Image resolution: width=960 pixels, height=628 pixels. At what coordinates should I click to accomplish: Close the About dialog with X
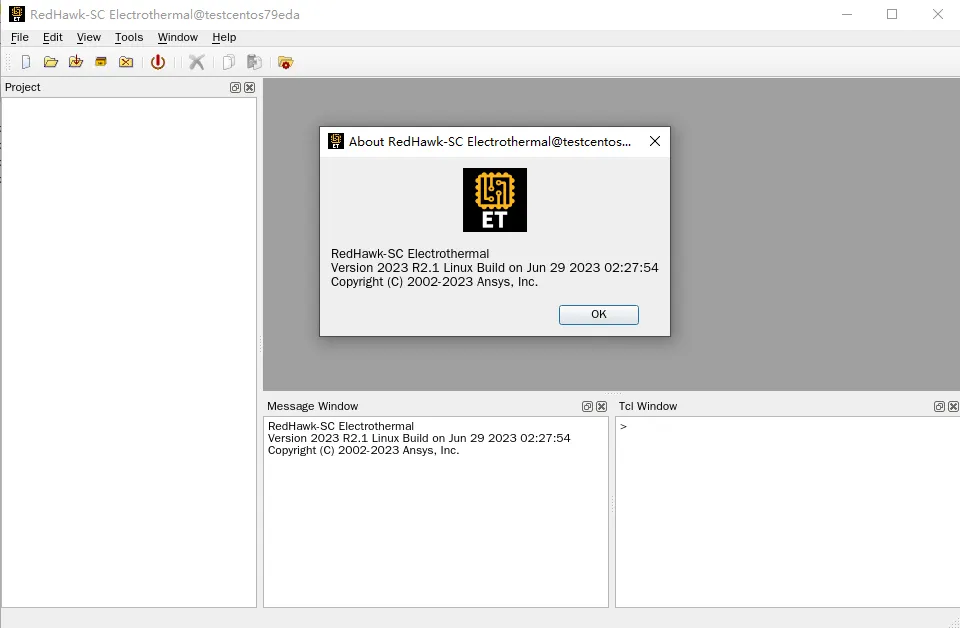tap(654, 141)
